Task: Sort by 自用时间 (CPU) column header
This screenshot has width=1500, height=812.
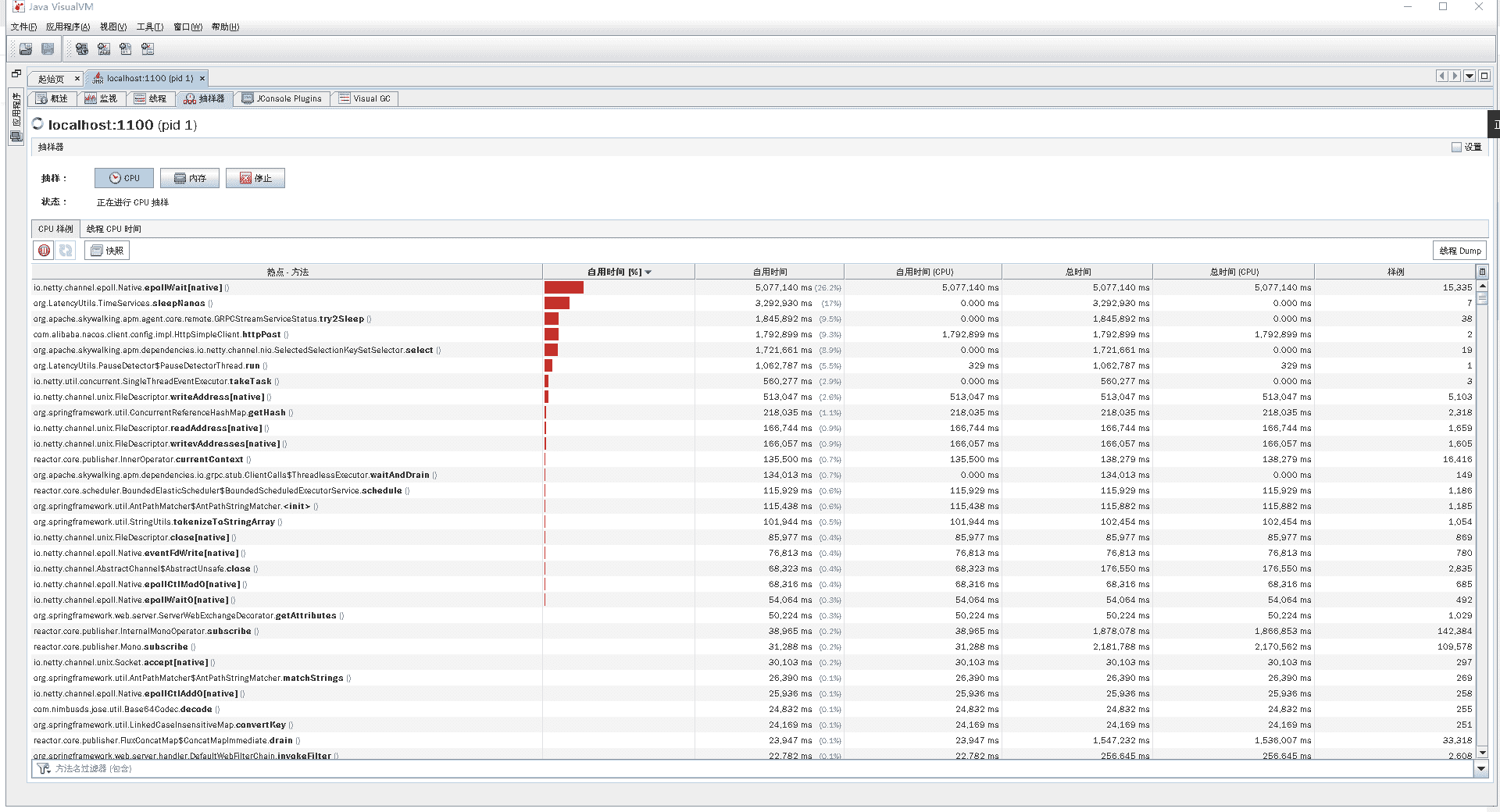Action: (x=923, y=272)
